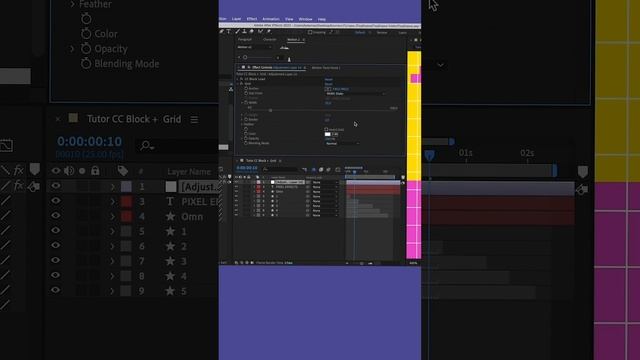Click the star icon of shape layer 1
This screenshot has width=640, height=360.
point(170,231)
